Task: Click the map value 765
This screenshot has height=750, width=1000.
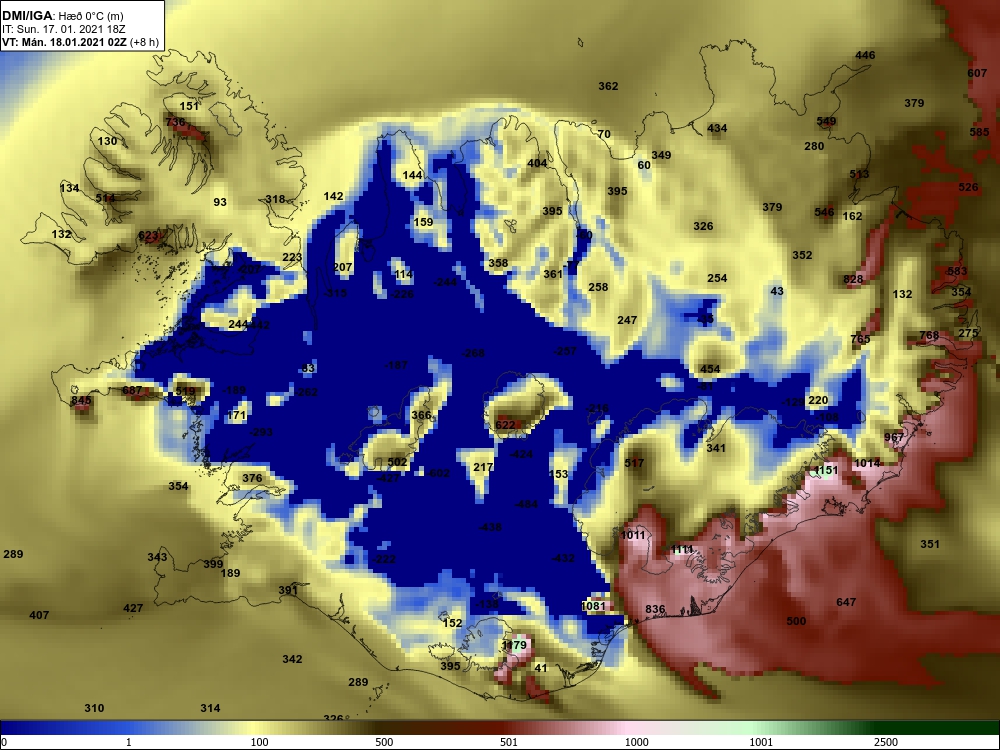Action: pos(860,339)
